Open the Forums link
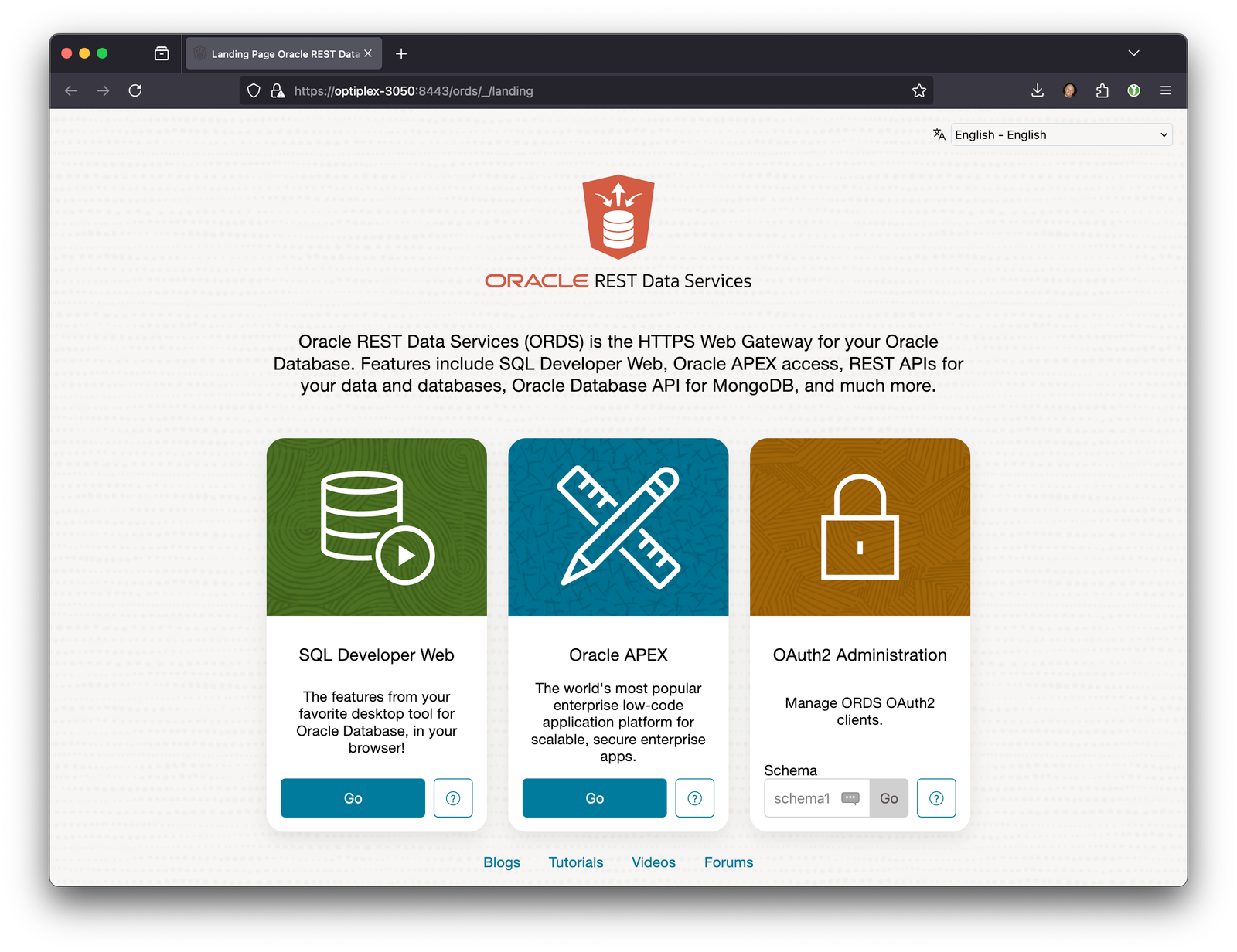Screen dimensions: 1237x952 pos(728,862)
